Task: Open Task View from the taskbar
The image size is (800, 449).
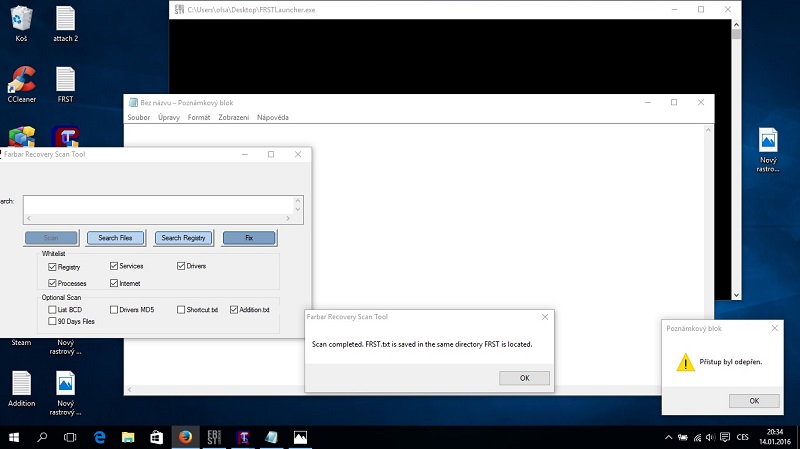Action: (70, 437)
